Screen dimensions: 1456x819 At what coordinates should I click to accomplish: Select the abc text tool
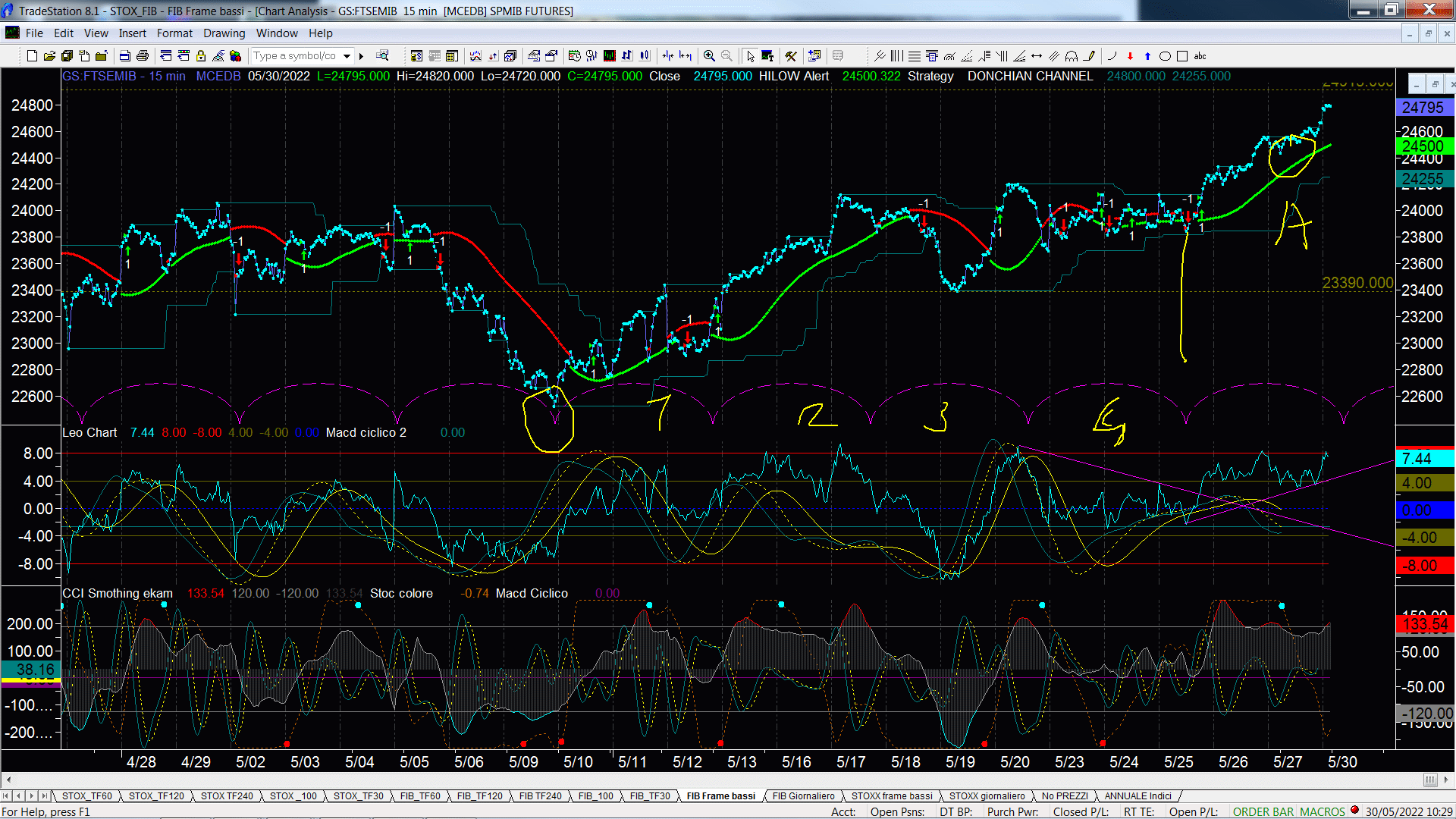click(x=1200, y=56)
